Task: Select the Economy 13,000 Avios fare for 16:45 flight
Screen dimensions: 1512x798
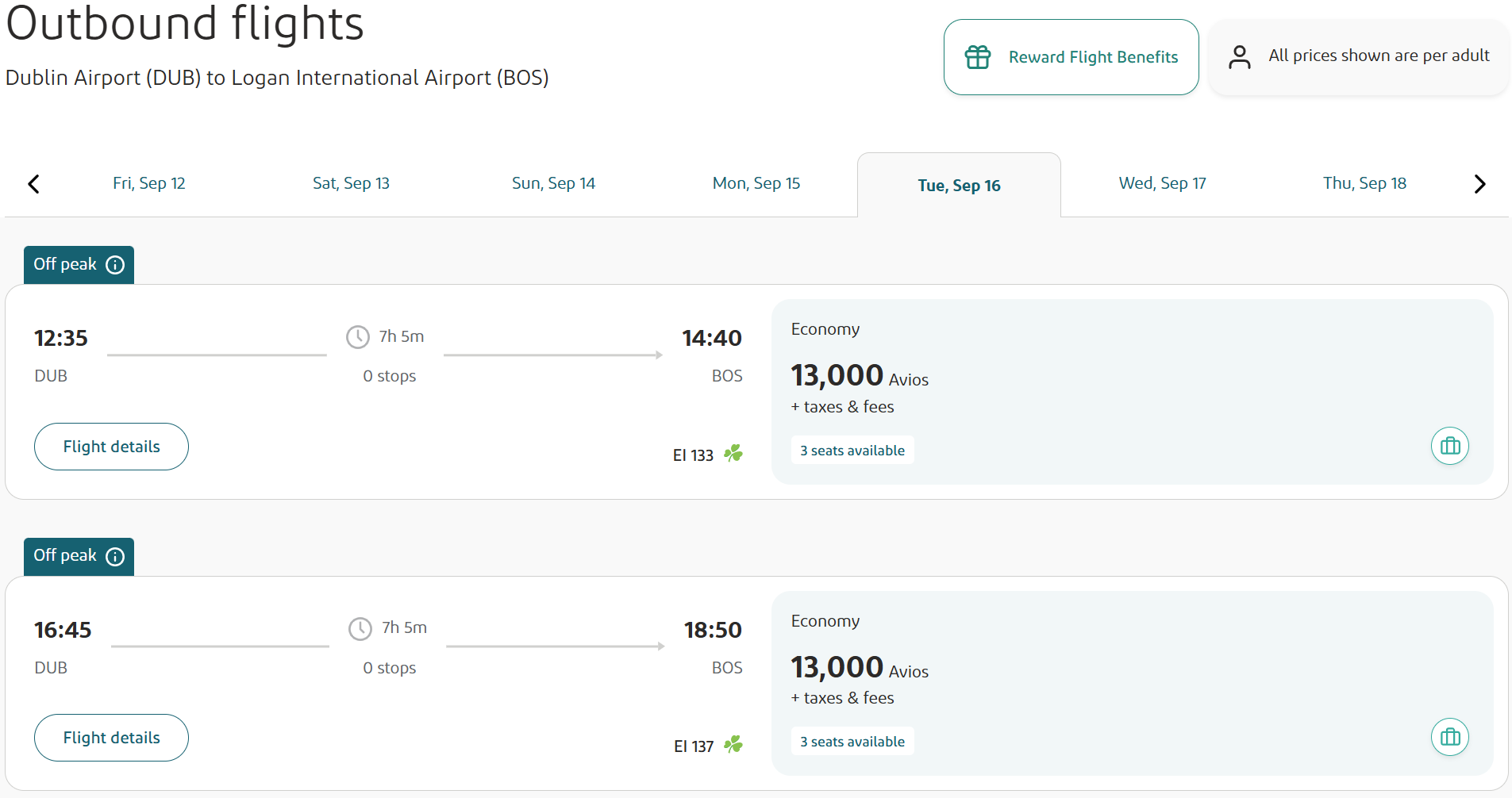Action: (1132, 683)
